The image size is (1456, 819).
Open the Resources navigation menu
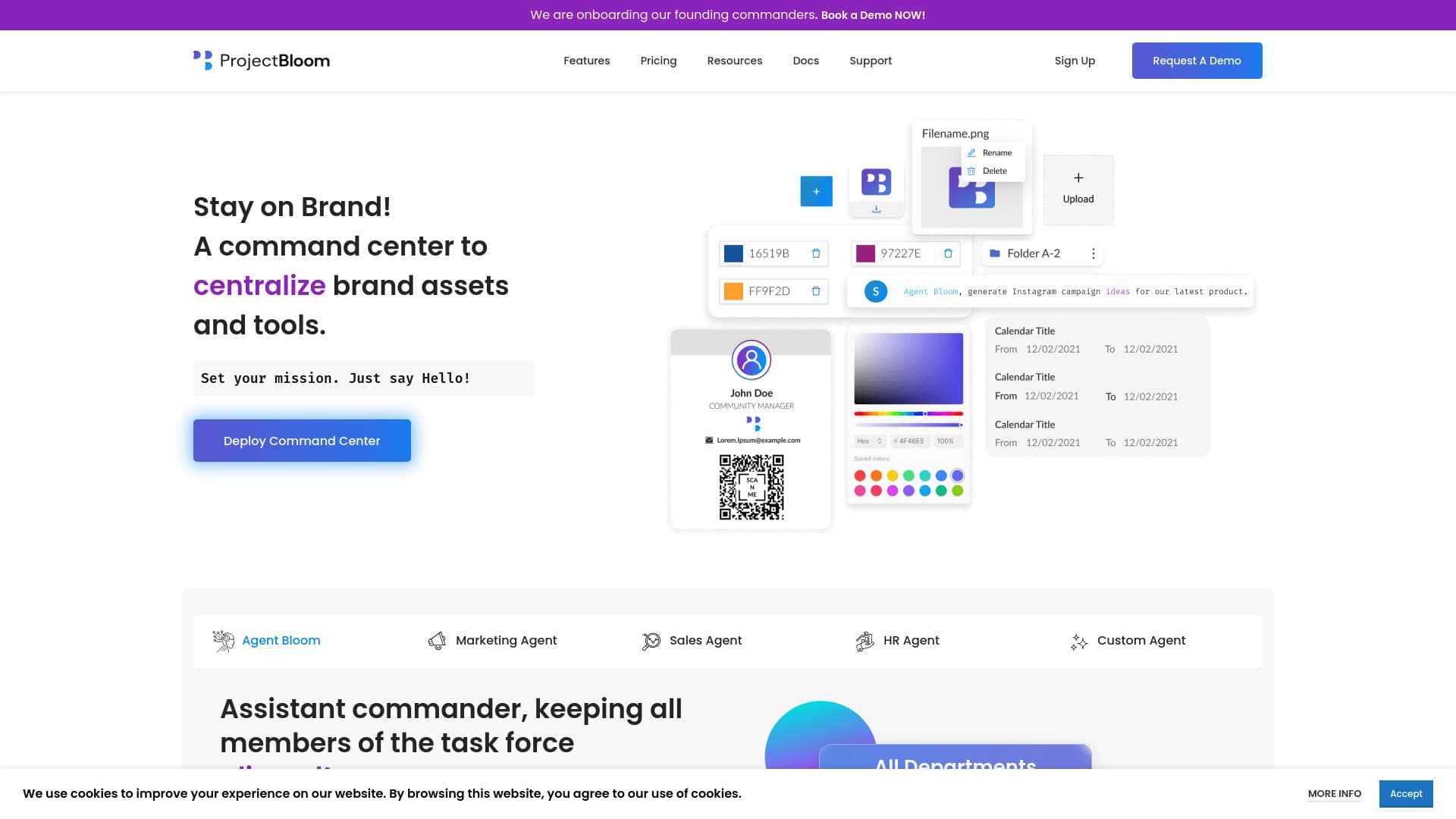(734, 61)
